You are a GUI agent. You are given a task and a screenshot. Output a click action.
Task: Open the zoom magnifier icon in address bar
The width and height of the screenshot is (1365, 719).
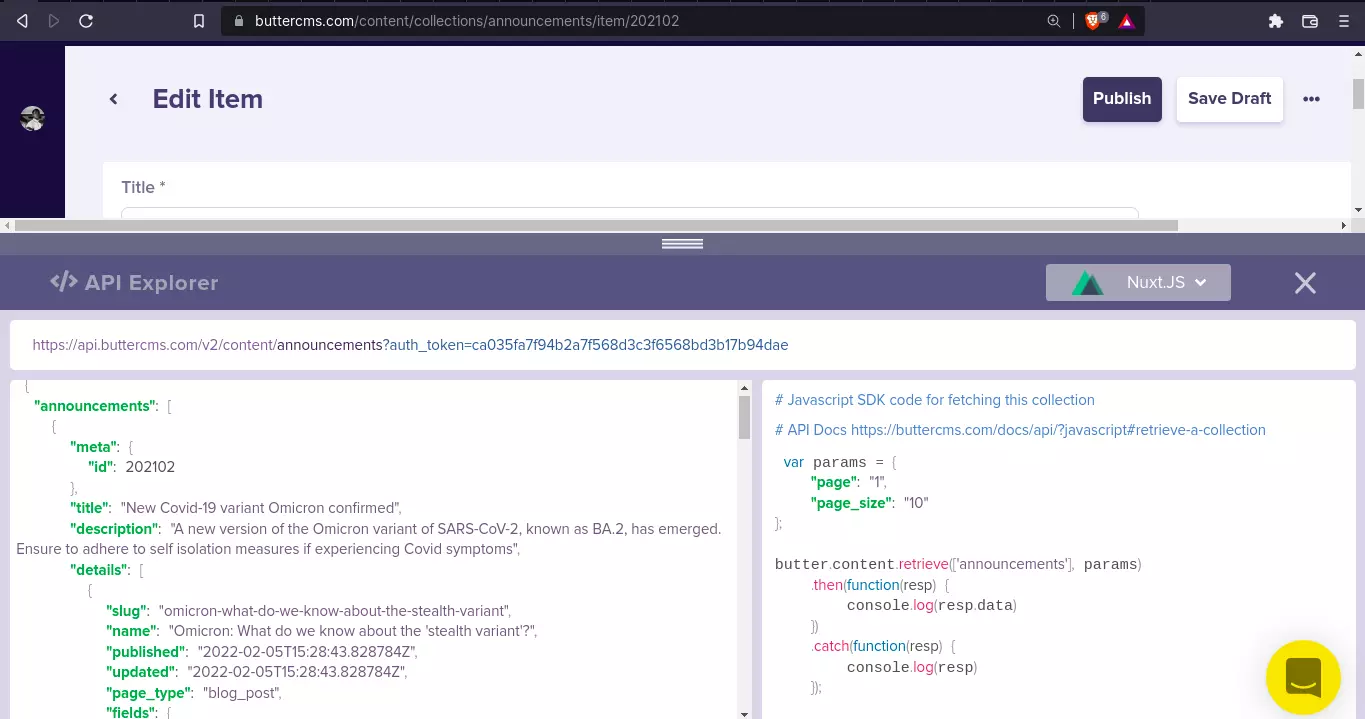pos(1054,20)
